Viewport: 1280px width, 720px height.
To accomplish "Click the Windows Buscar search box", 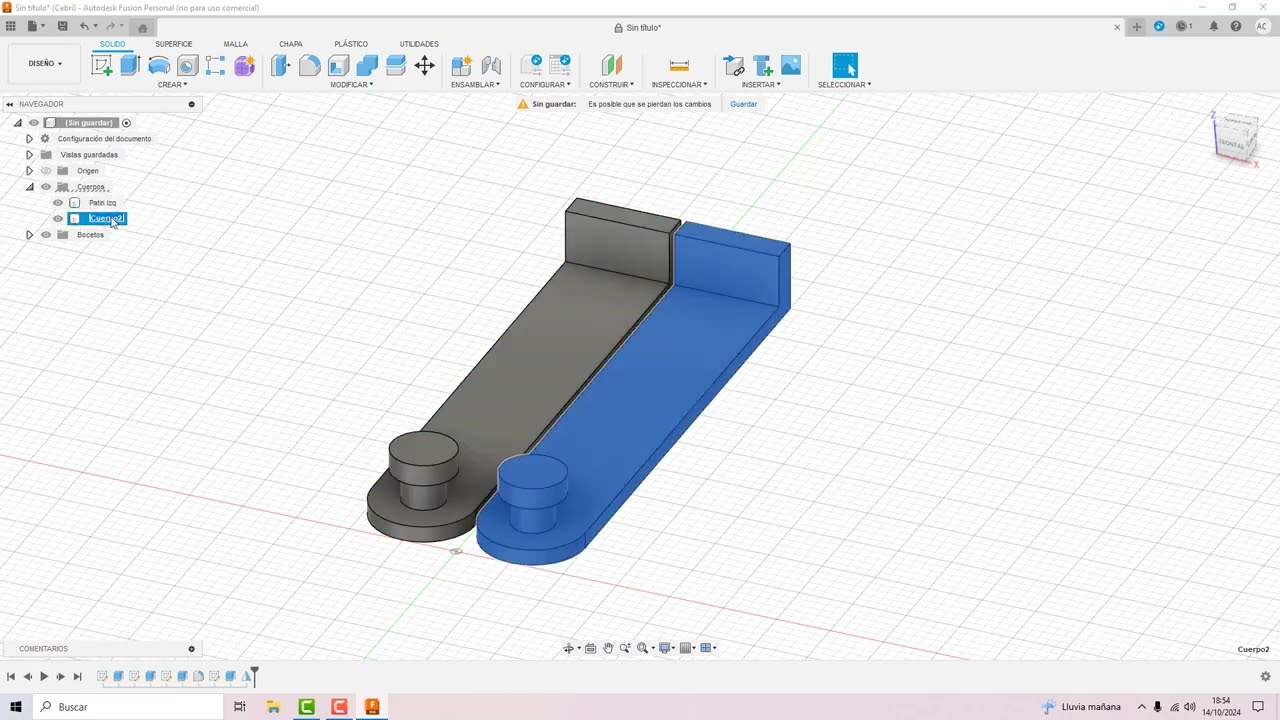I will coord(128,707).
